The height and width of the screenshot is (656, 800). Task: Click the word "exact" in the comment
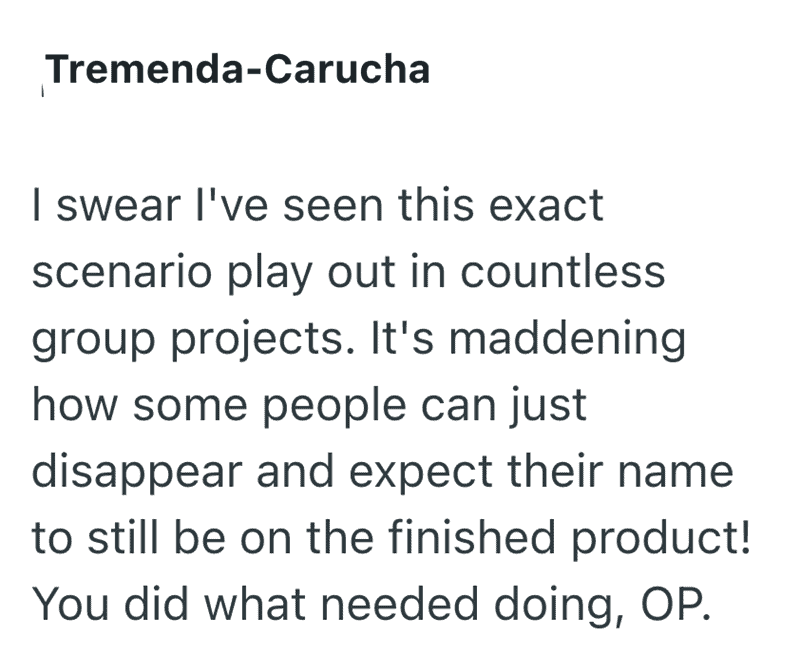tap(546, 205)
